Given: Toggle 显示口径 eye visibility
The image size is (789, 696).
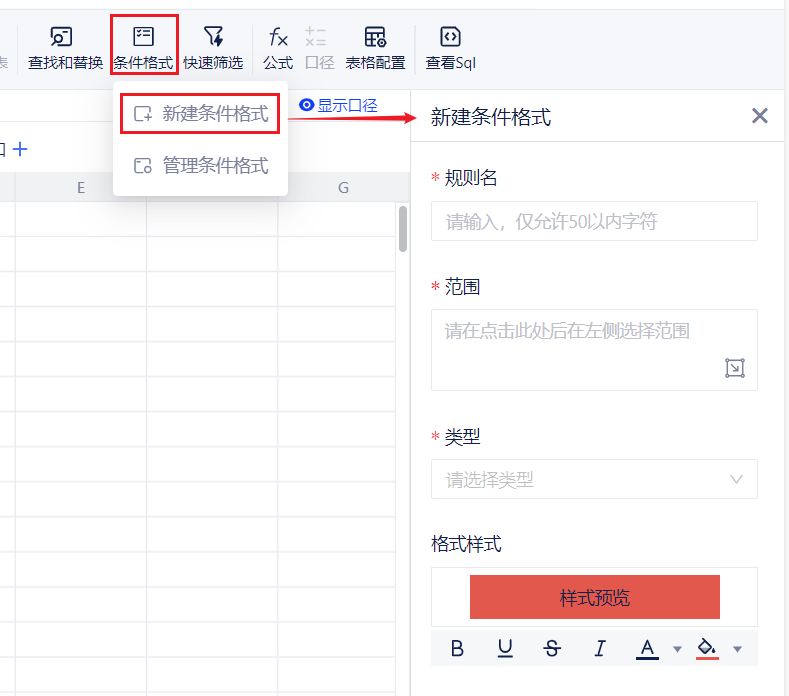Looking at the screenshot, I should [307, 105].
